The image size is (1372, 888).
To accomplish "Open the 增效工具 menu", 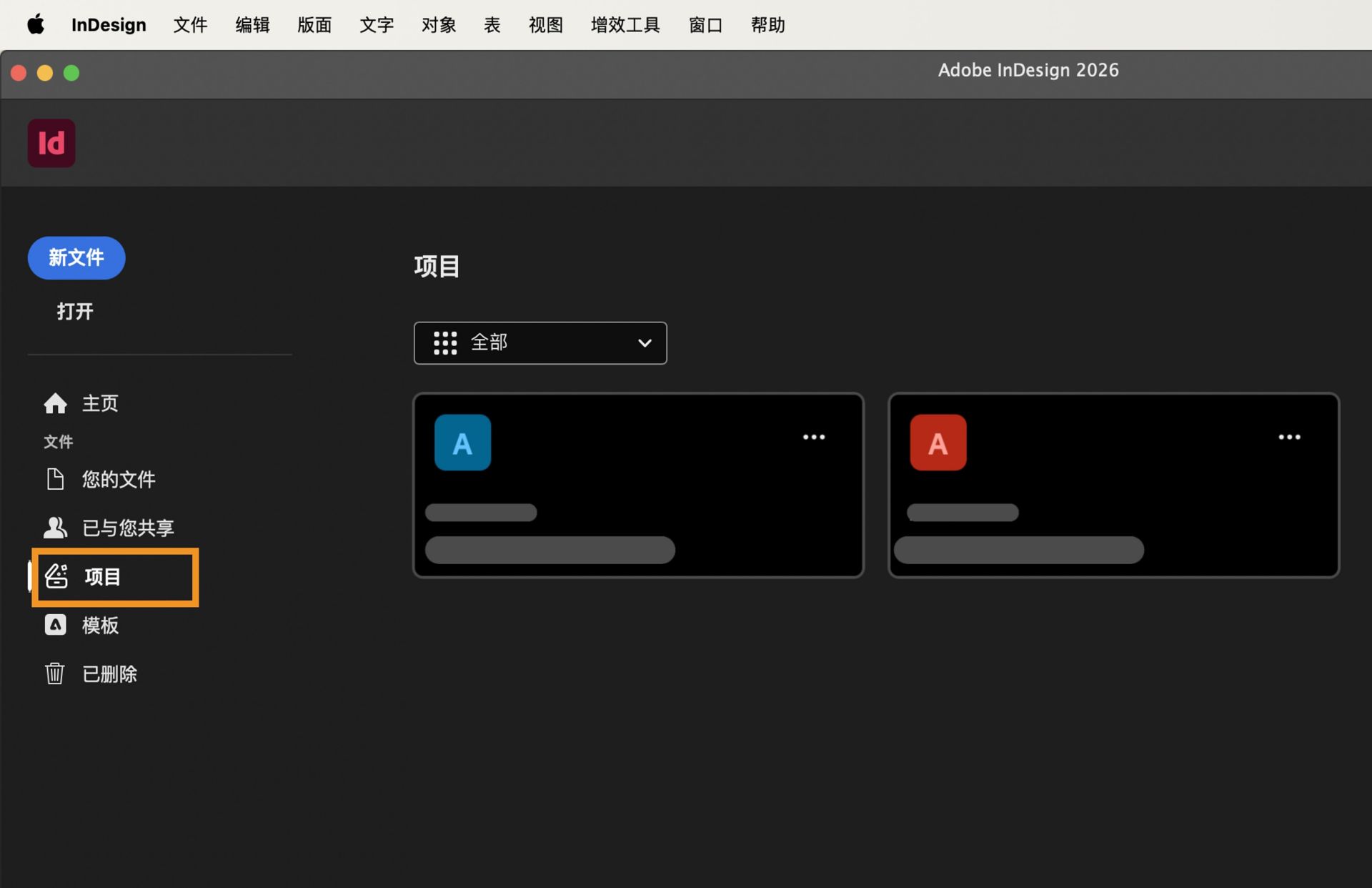I will (625, 24).
